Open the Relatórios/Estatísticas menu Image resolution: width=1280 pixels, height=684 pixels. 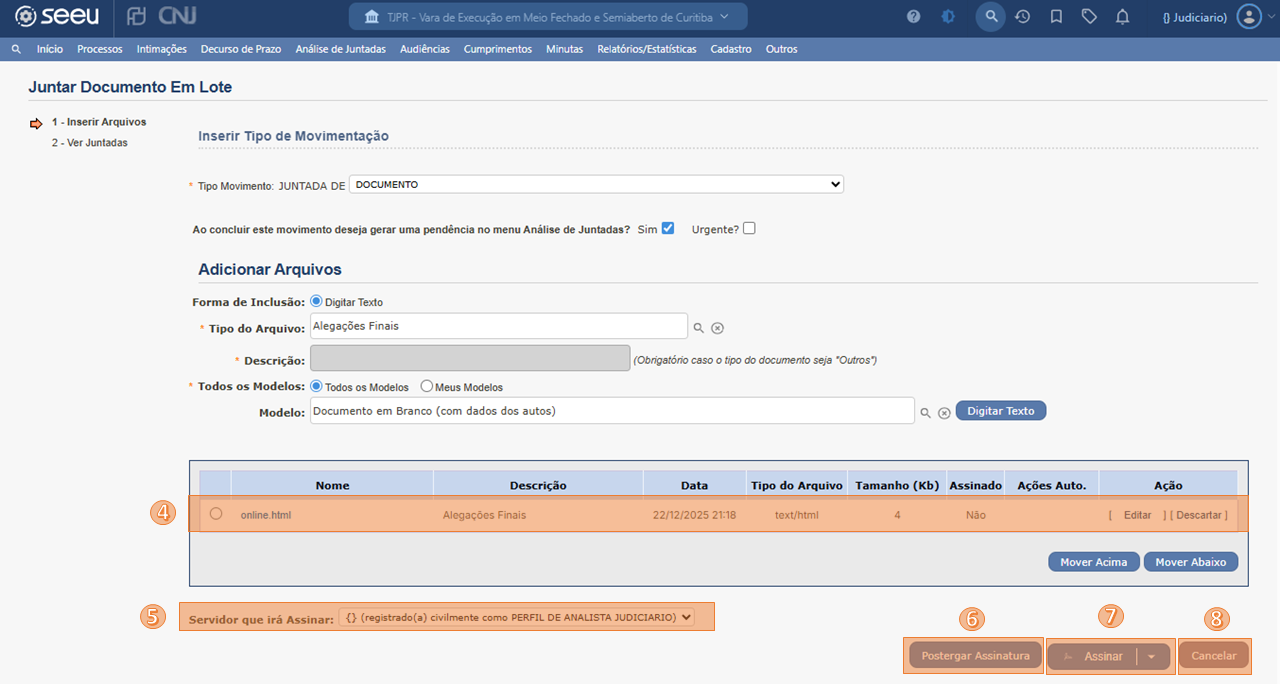click(646, 49)
